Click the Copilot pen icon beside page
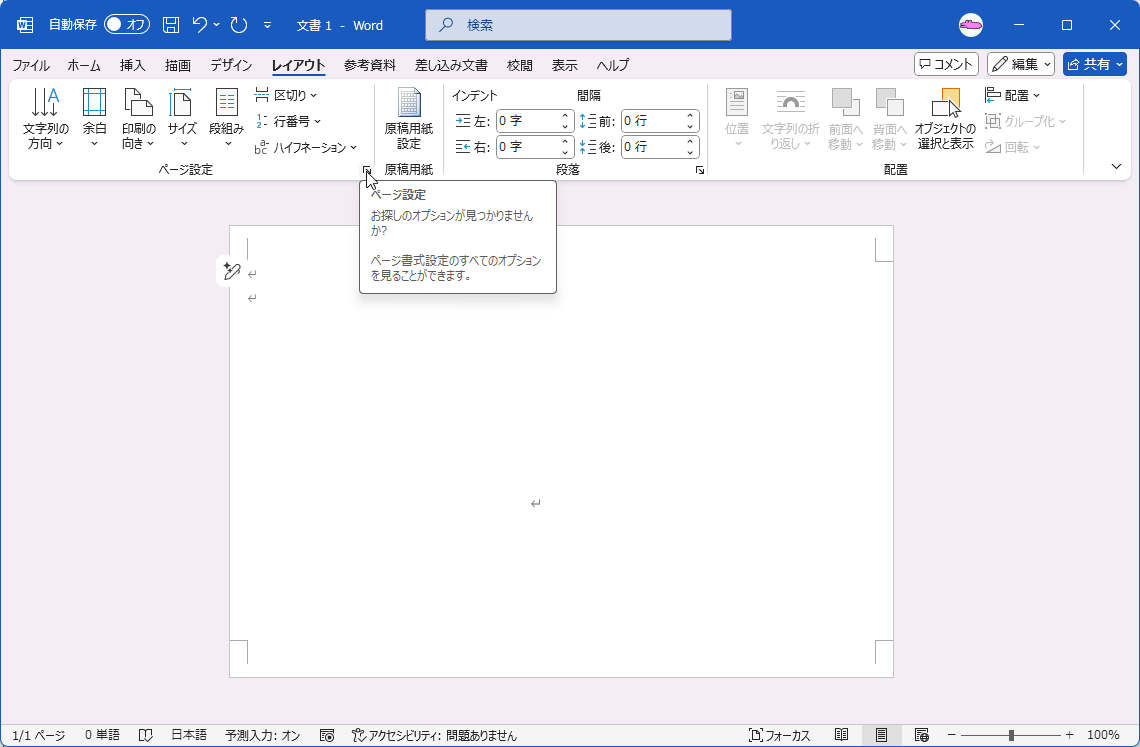1140x747 pixels. coord(232,271)
